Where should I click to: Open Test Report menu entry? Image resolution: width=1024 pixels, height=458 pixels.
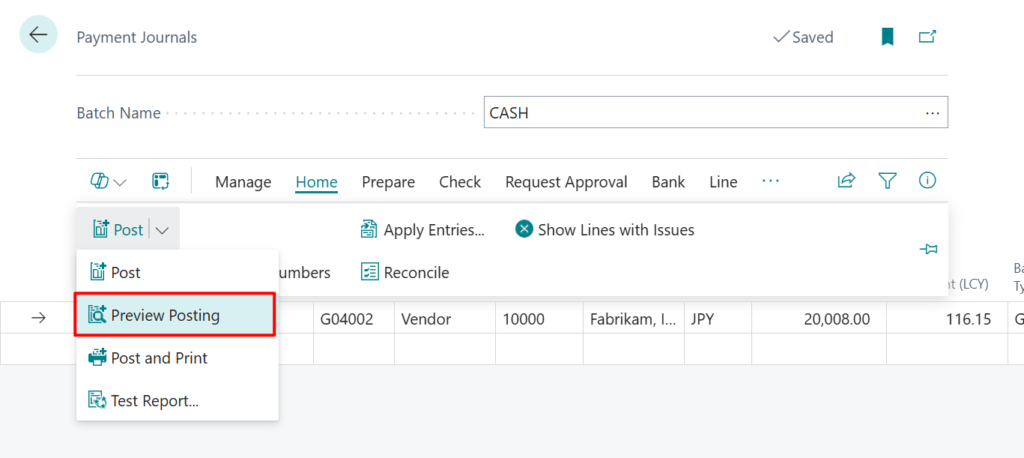(x=154, y=401)
